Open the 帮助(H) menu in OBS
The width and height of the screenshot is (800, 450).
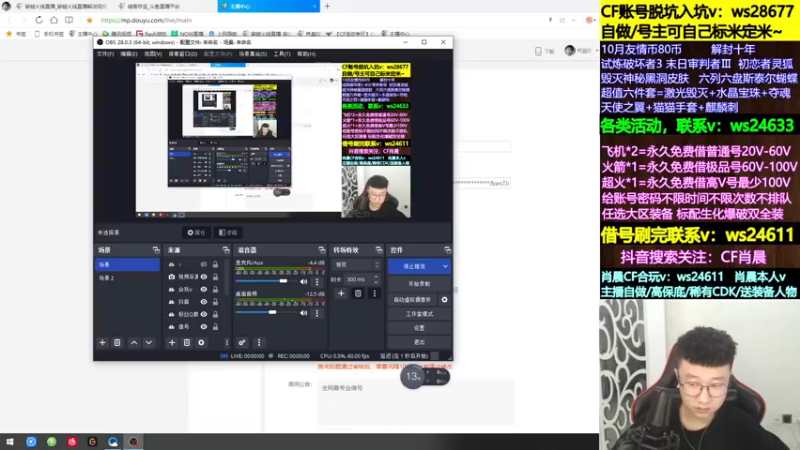pyautogui.click(x=306, y=54)
